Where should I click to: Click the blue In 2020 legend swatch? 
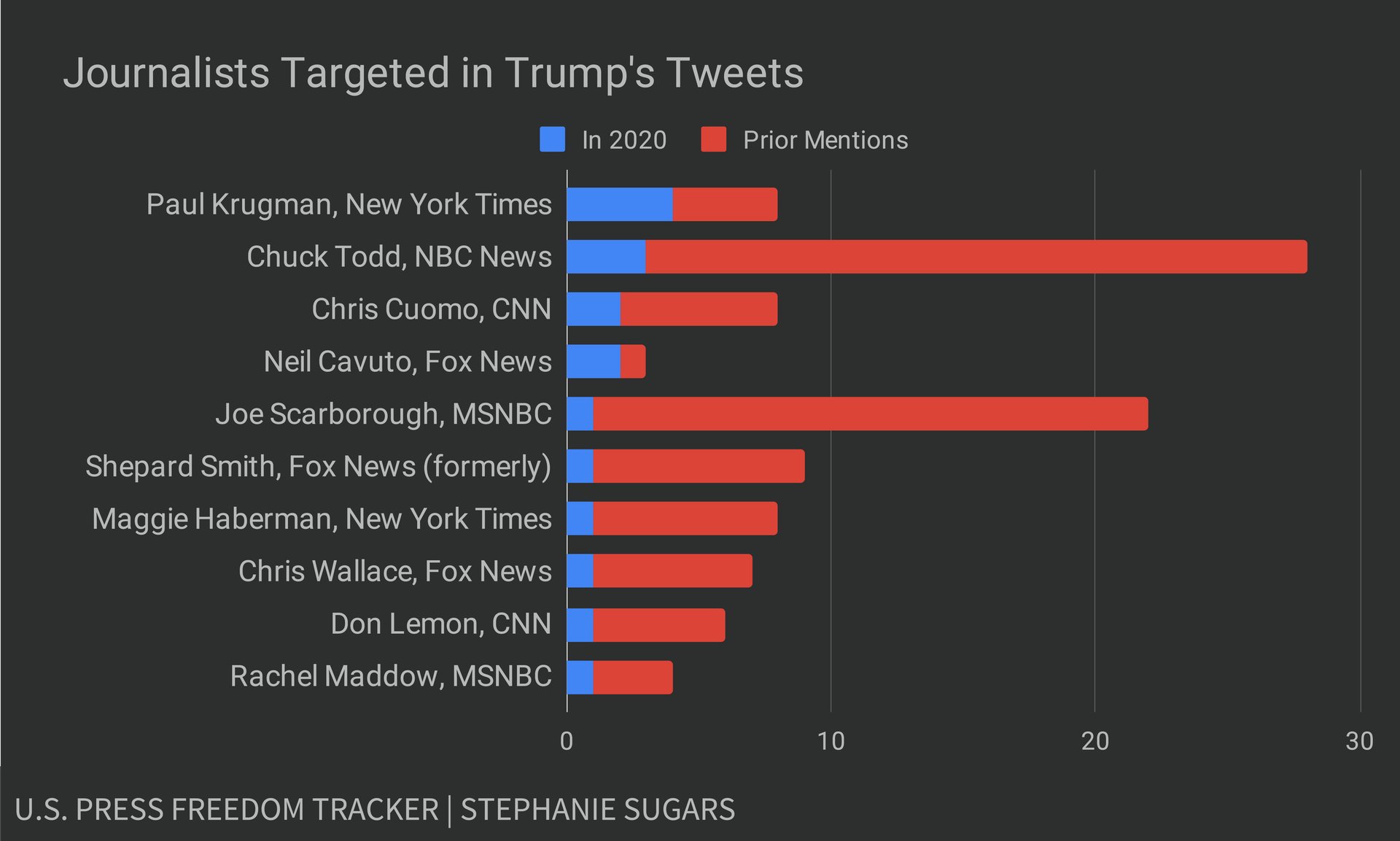pyautogui.click(x=552, y=139)
